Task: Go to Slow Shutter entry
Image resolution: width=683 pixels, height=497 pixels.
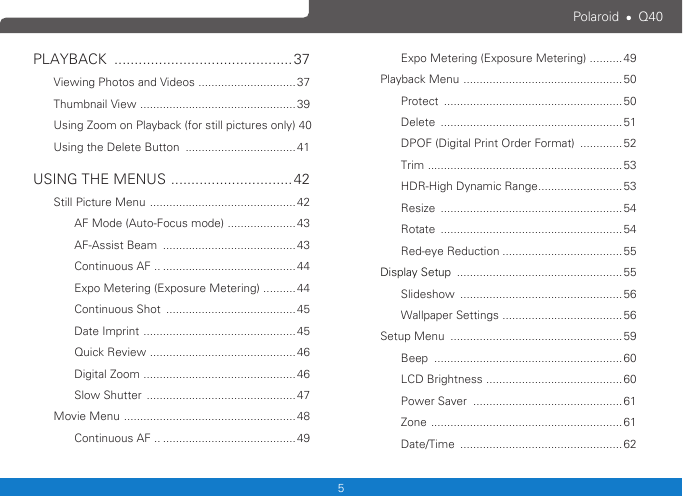Action: point(192,395)
